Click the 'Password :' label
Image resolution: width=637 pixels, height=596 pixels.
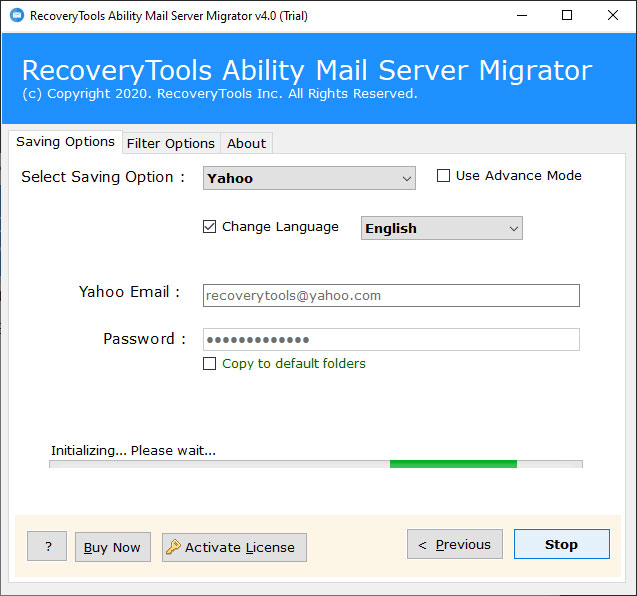point(145,339)
